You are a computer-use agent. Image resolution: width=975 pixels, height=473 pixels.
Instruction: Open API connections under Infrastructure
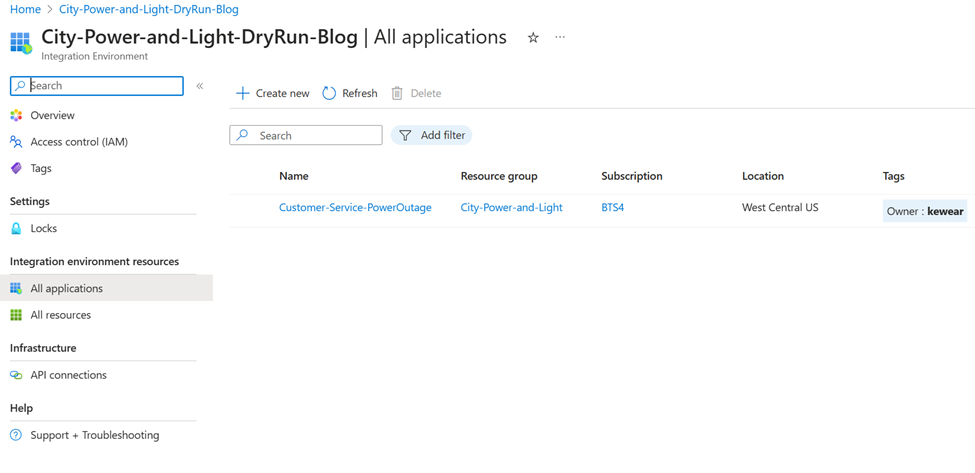coord(68,375)
